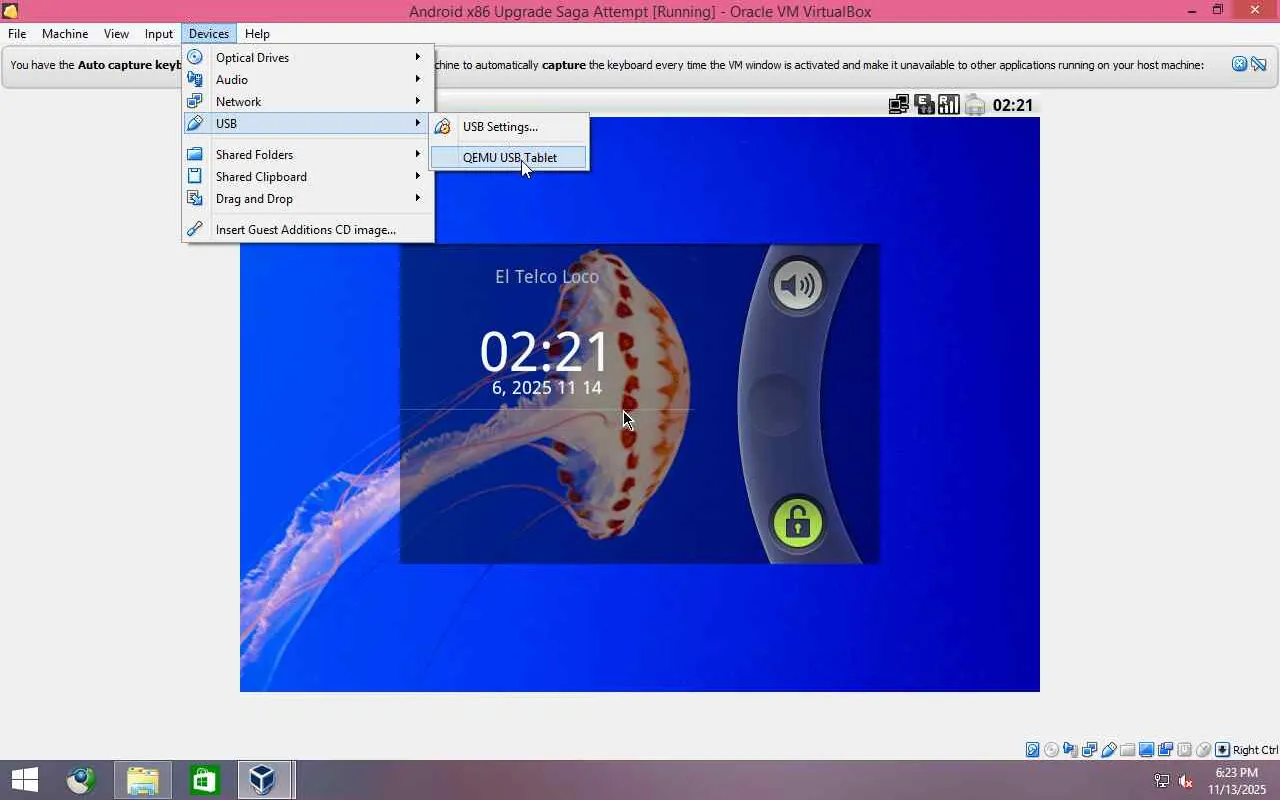
Task: Click the USB status bar indicator
Action: tap(1108, 750)
